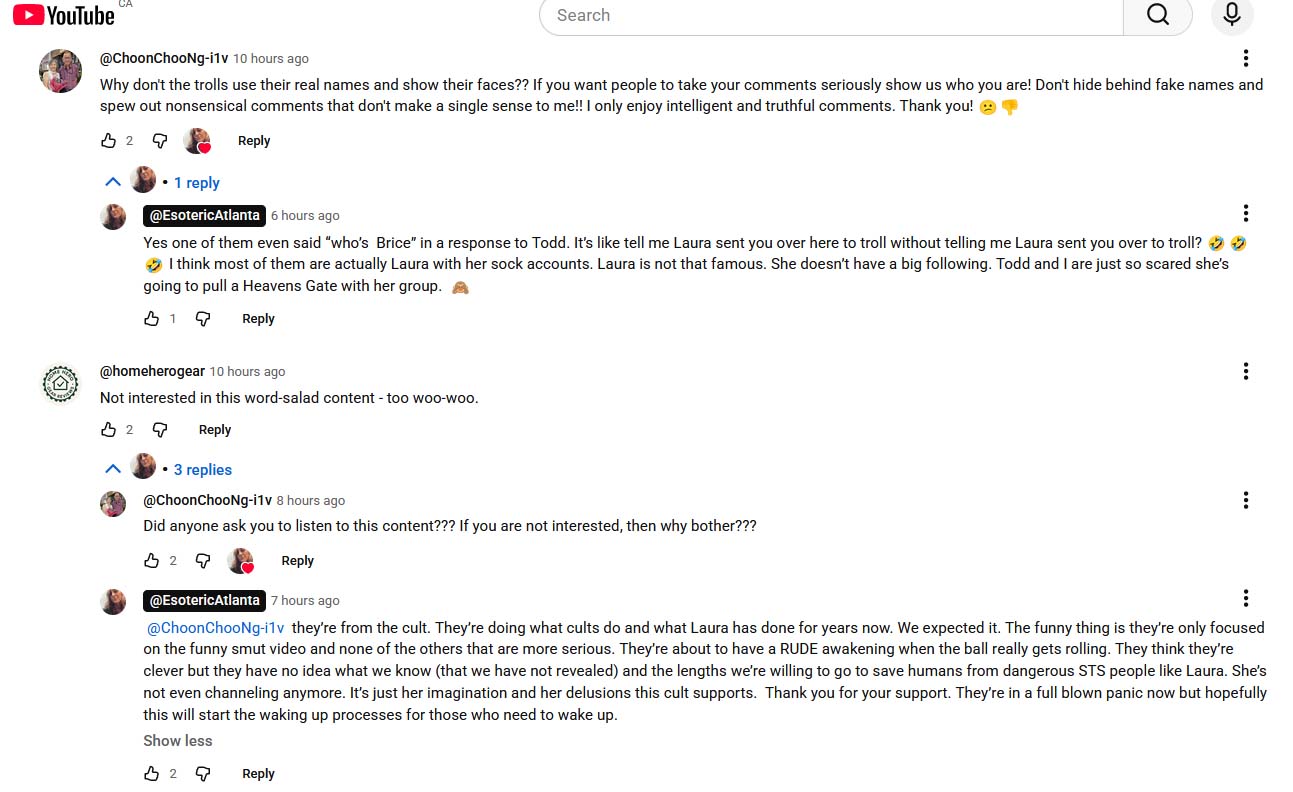Like the homeherogear word-salad comment
The width and height of the screenshot is (1293, 792).
(109, 430)
